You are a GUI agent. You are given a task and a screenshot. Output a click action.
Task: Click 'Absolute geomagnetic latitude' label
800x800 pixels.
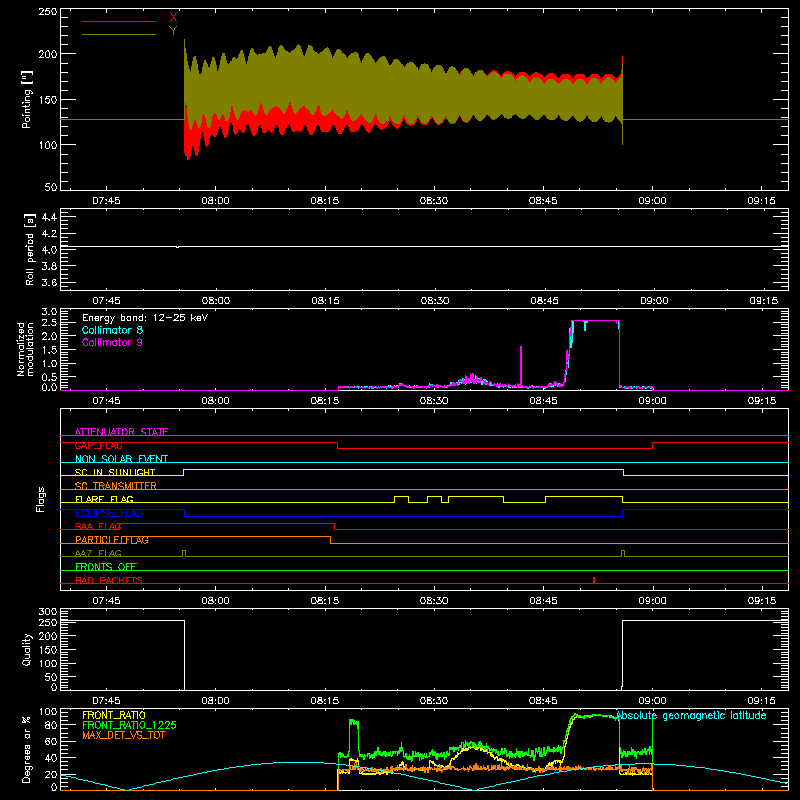tap(691, 716)
